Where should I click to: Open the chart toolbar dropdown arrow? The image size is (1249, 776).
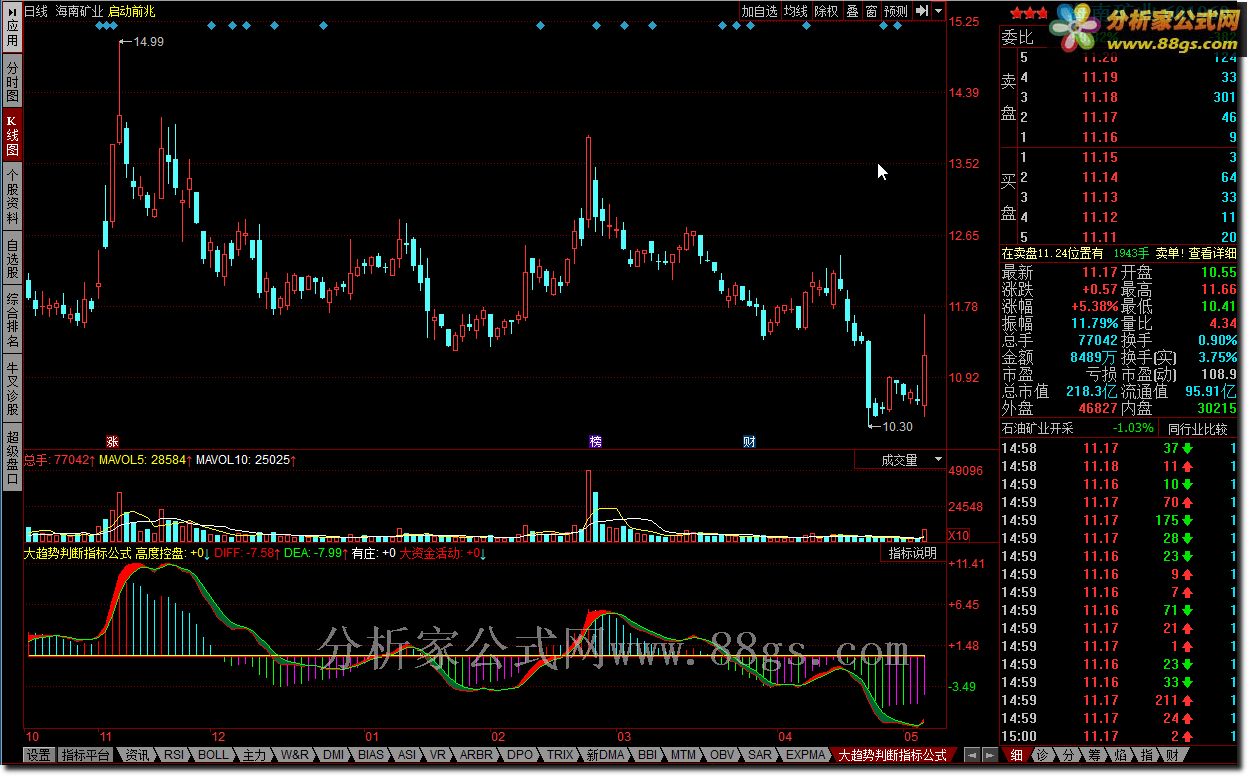point(938,11)
